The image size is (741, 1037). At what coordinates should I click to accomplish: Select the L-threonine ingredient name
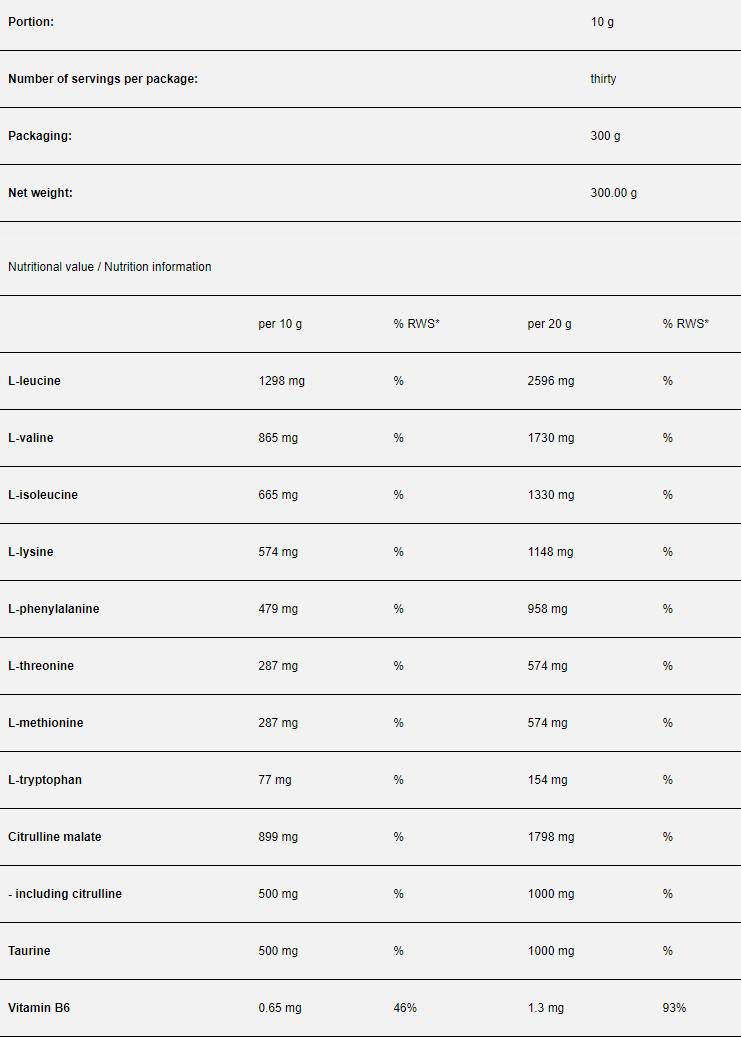tap(40, 666)
